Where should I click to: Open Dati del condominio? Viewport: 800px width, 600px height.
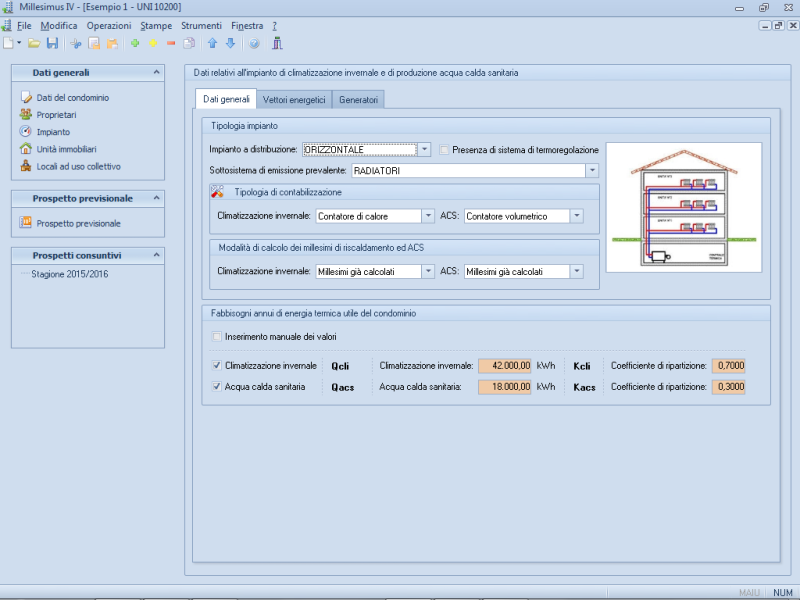(72, 97)
